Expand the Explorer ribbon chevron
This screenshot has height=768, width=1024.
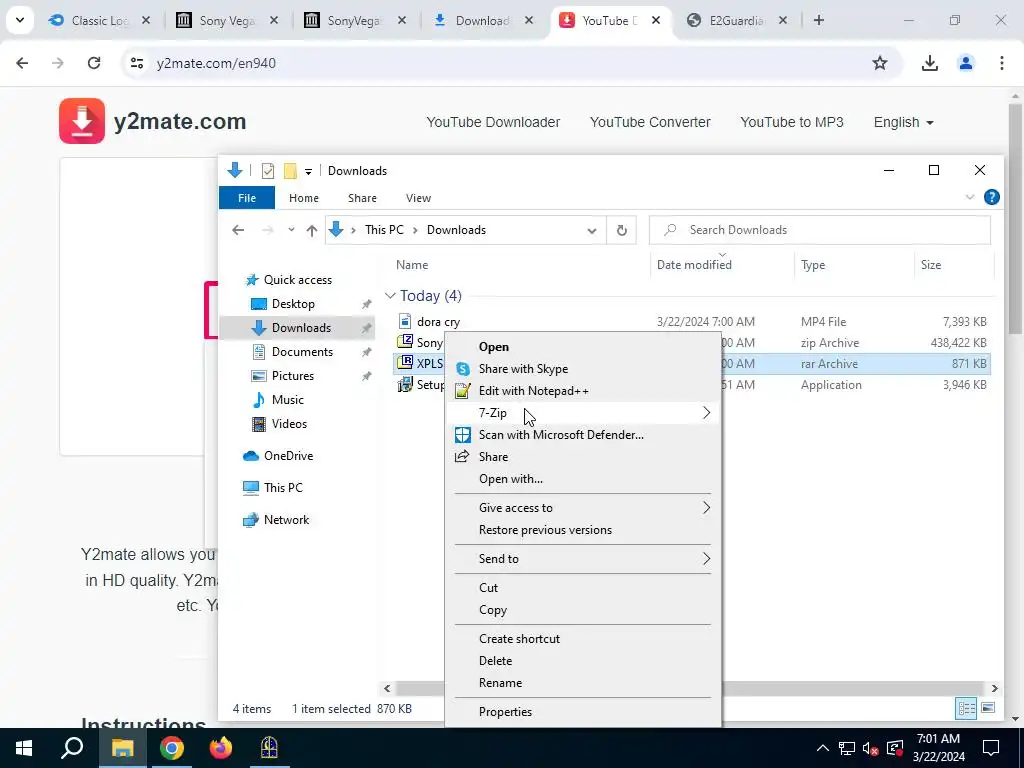pos(970,197)
